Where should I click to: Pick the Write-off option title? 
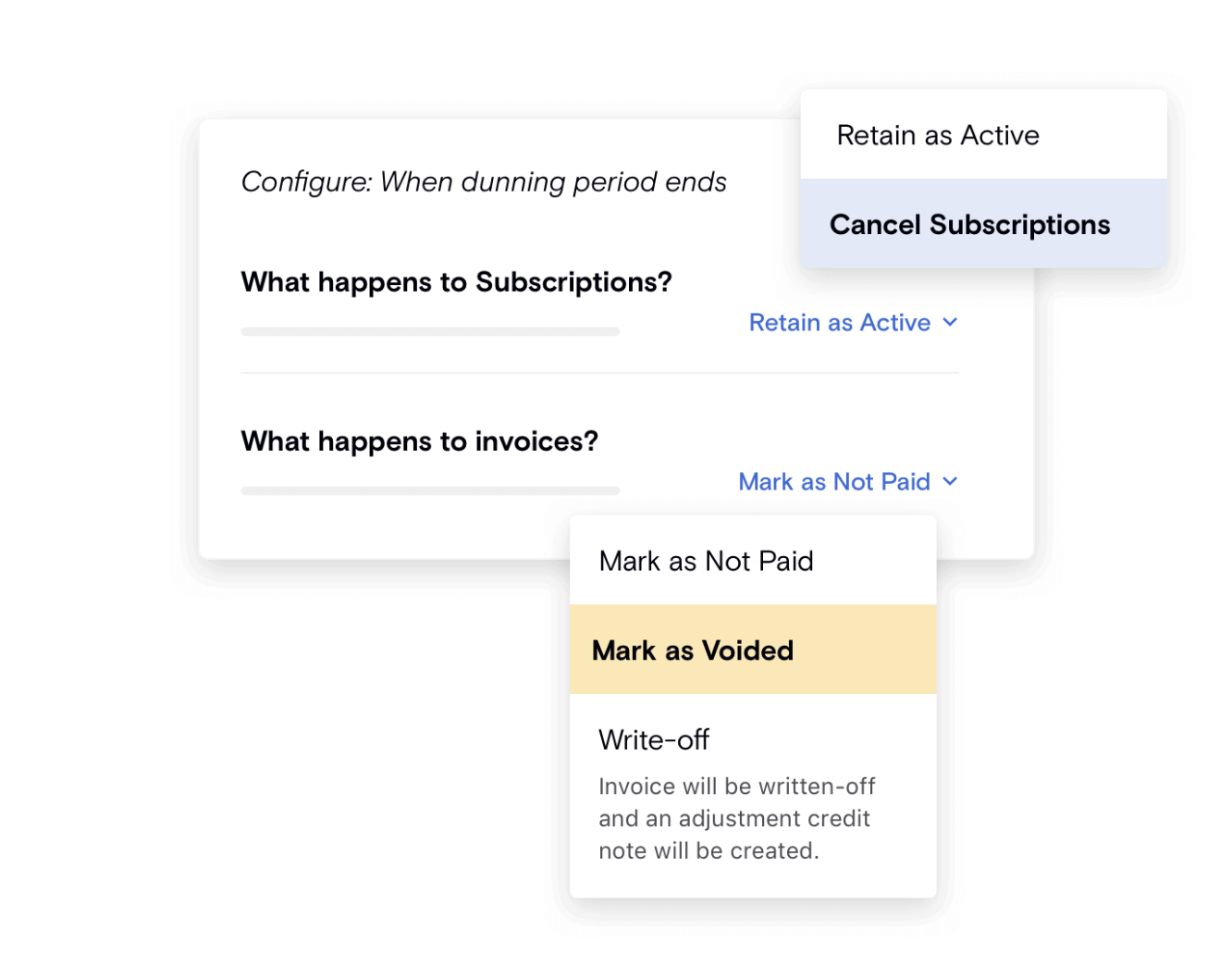pos(654,739)
